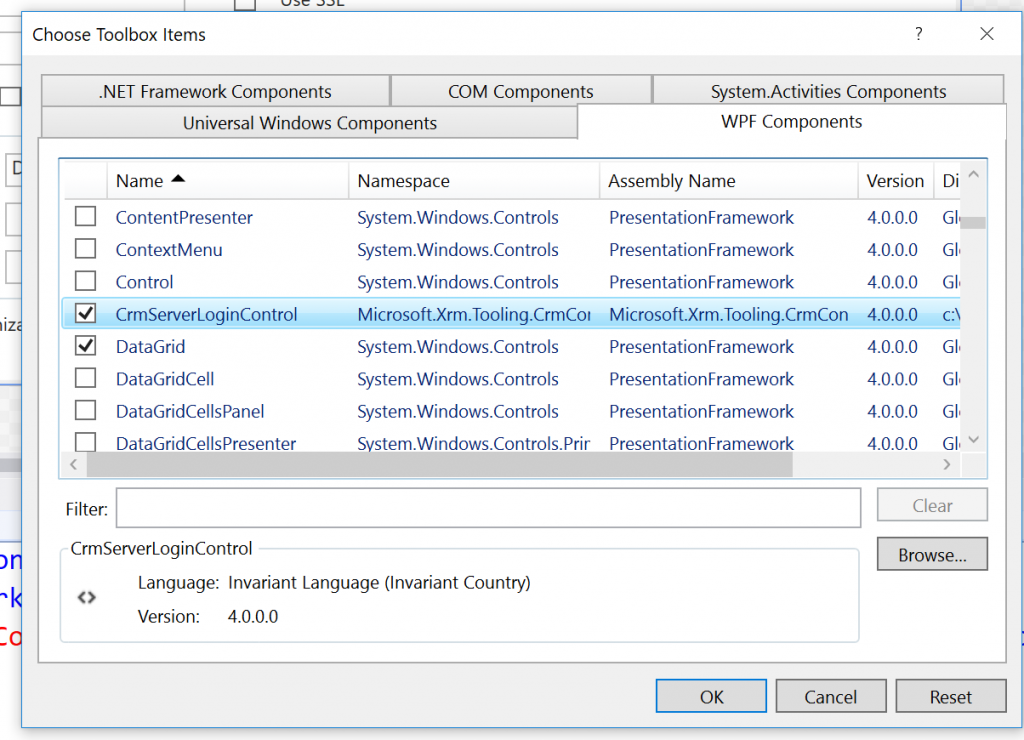Enable the Control component checkbox
The width and height of the screenshot is (1024, 740).
(85, 282)
